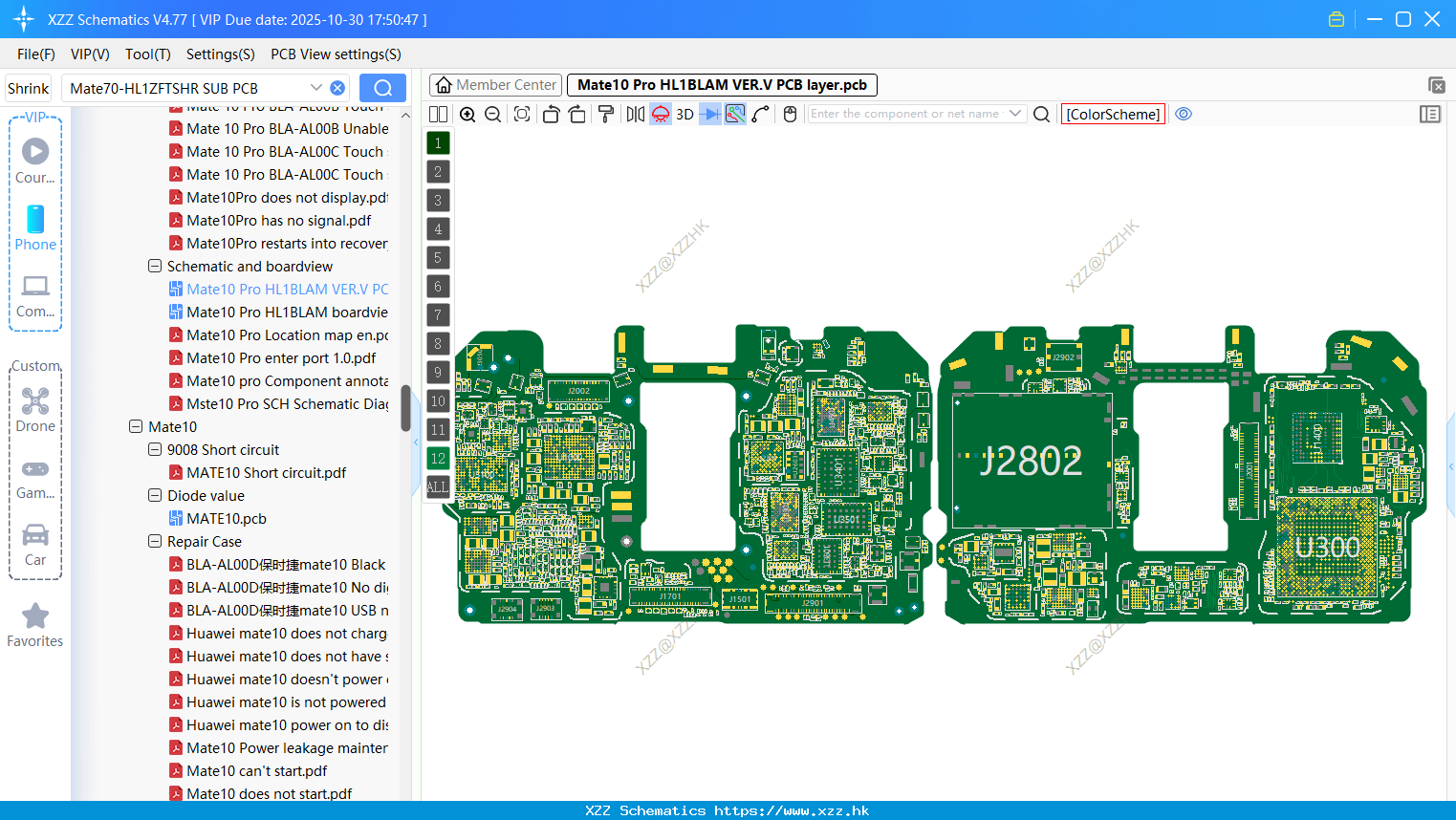Click the file tree vertical scrollbar
Image resolution: width=1456 pixels, height=820 pixels.
pos(405,408)
